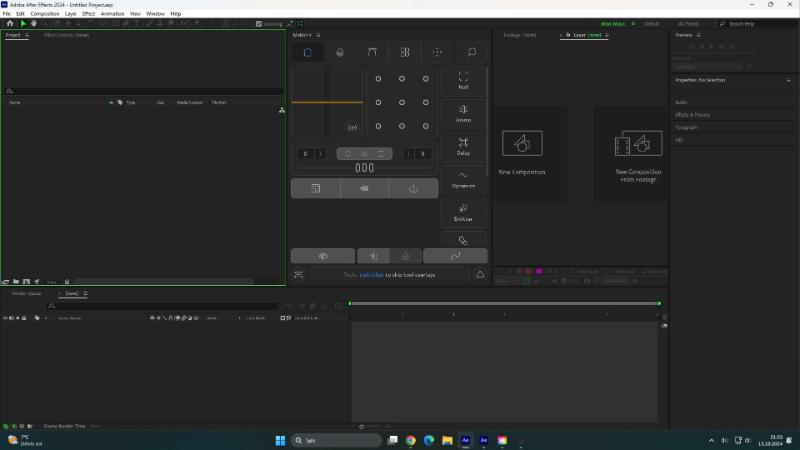The height and width of the screenshot is (450, 800).
Task: Open the Layer panel menu icon
Action: tap(607, 35)
